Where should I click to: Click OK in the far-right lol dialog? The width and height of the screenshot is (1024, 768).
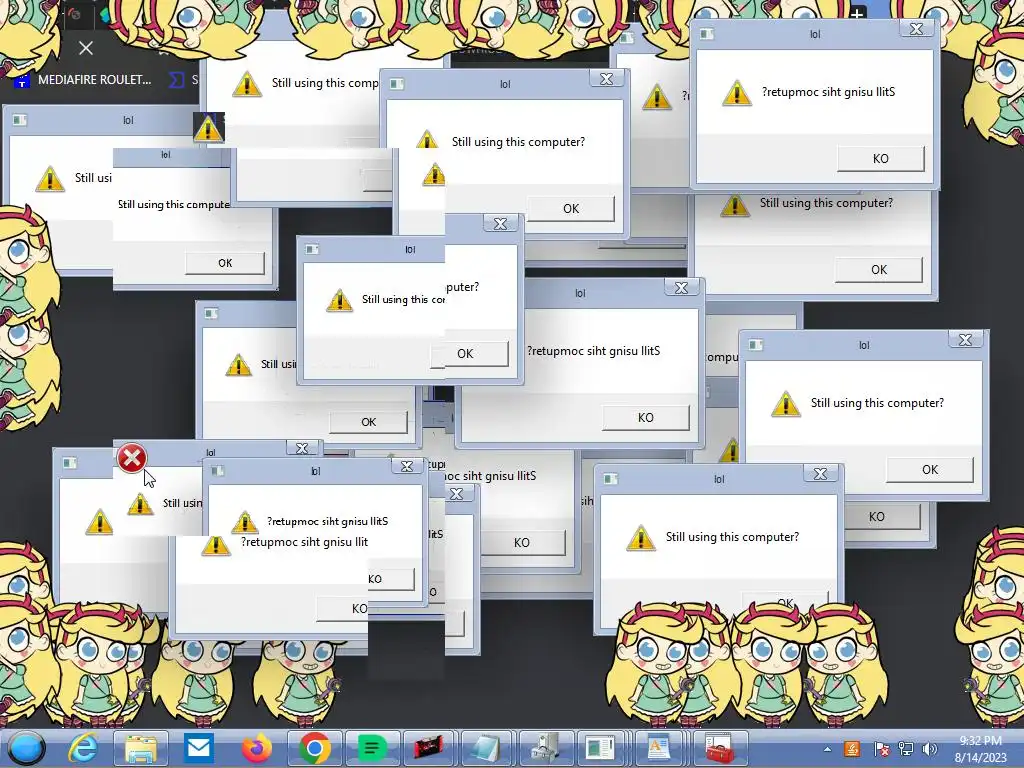click(x=929, y=470)
